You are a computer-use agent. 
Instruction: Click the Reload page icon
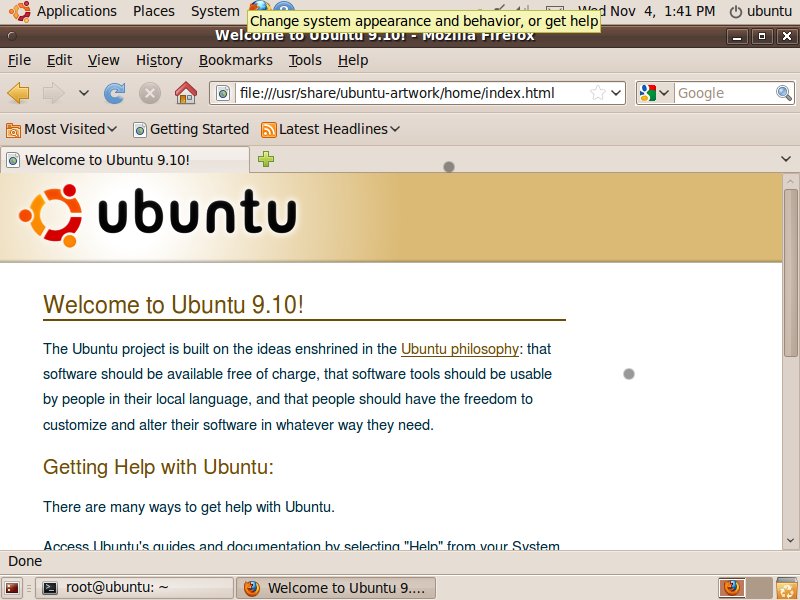115,93
